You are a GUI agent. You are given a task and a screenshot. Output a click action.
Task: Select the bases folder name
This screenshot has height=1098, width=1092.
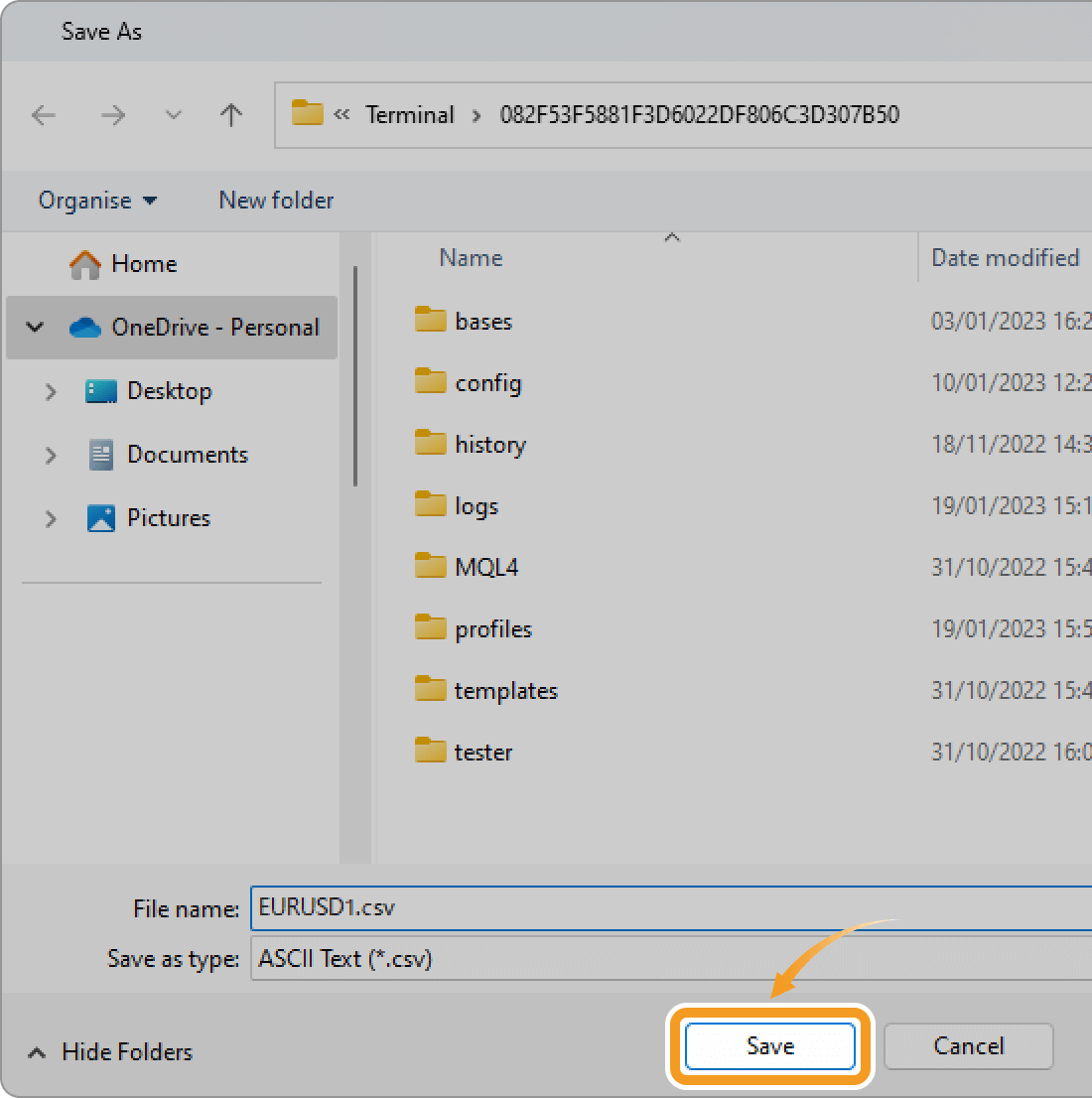(483, 322)
